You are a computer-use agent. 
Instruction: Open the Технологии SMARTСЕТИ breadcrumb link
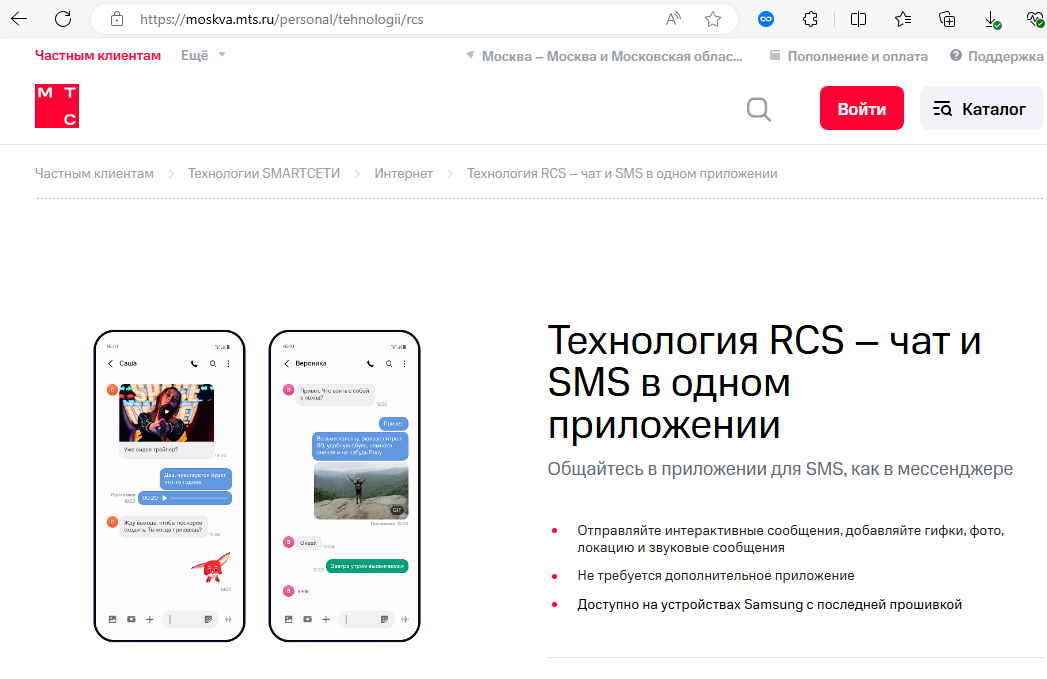pyautogui.click(x=264, y=174)
